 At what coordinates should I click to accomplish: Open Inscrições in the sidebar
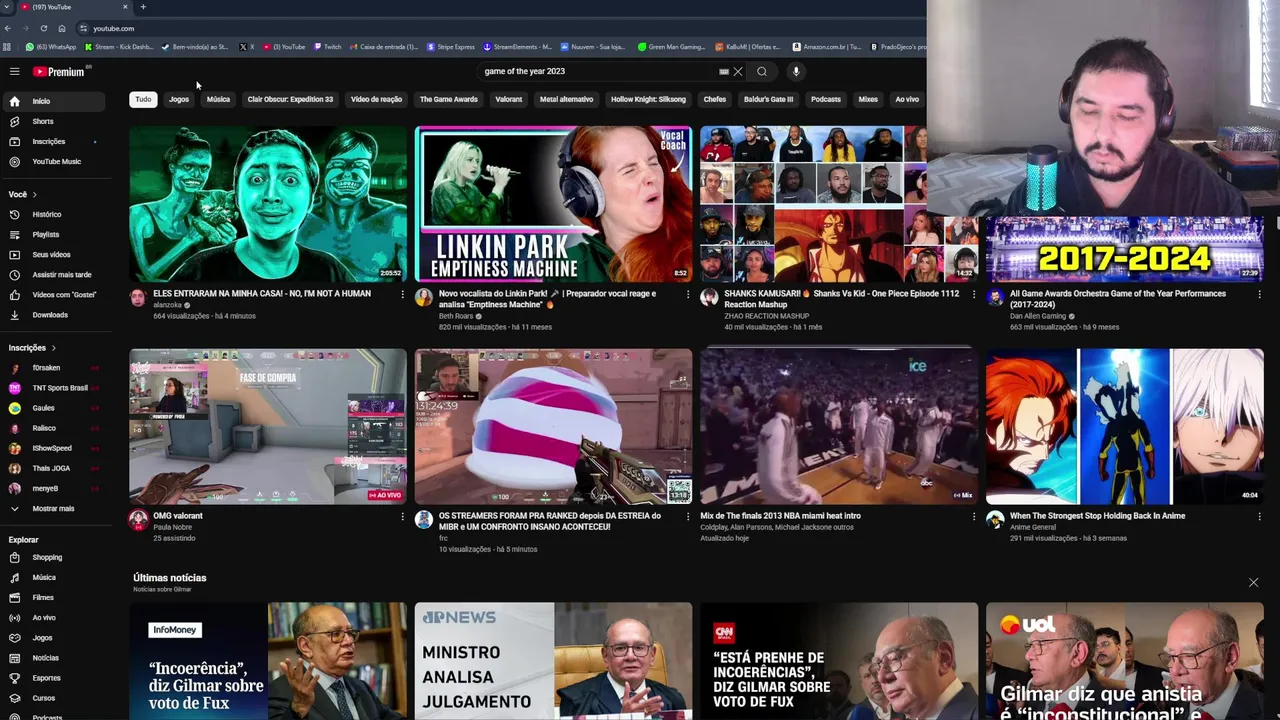click(53, 141)
